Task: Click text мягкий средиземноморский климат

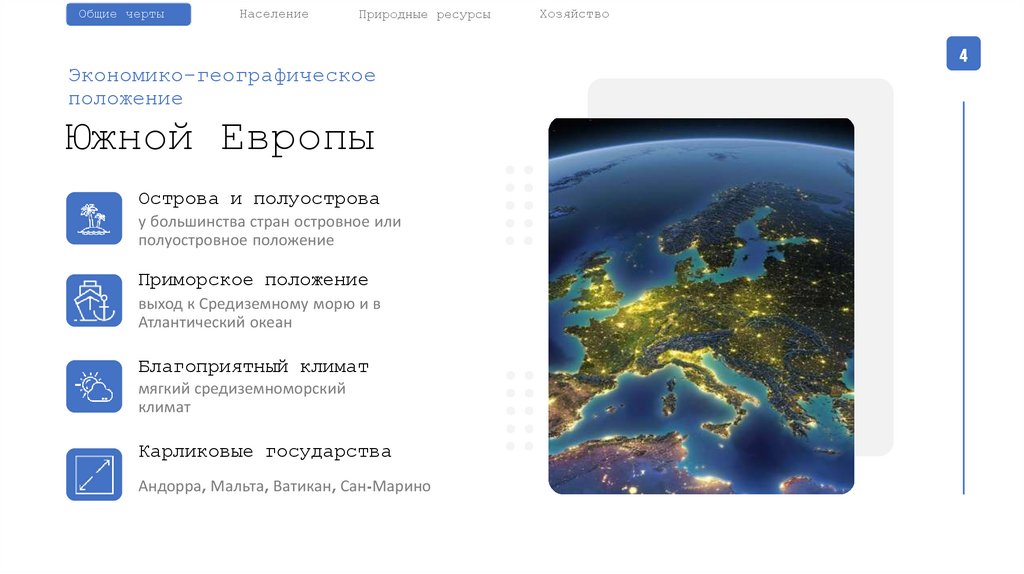Action: pyautogui.click(x=242, y=398)
